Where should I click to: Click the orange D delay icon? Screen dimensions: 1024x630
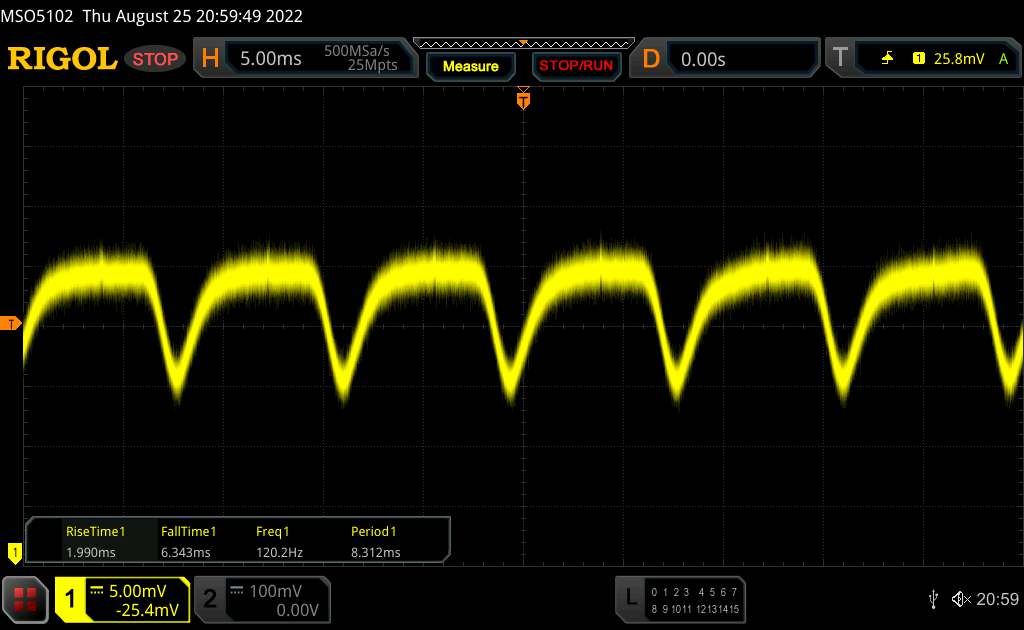point(651,59)
